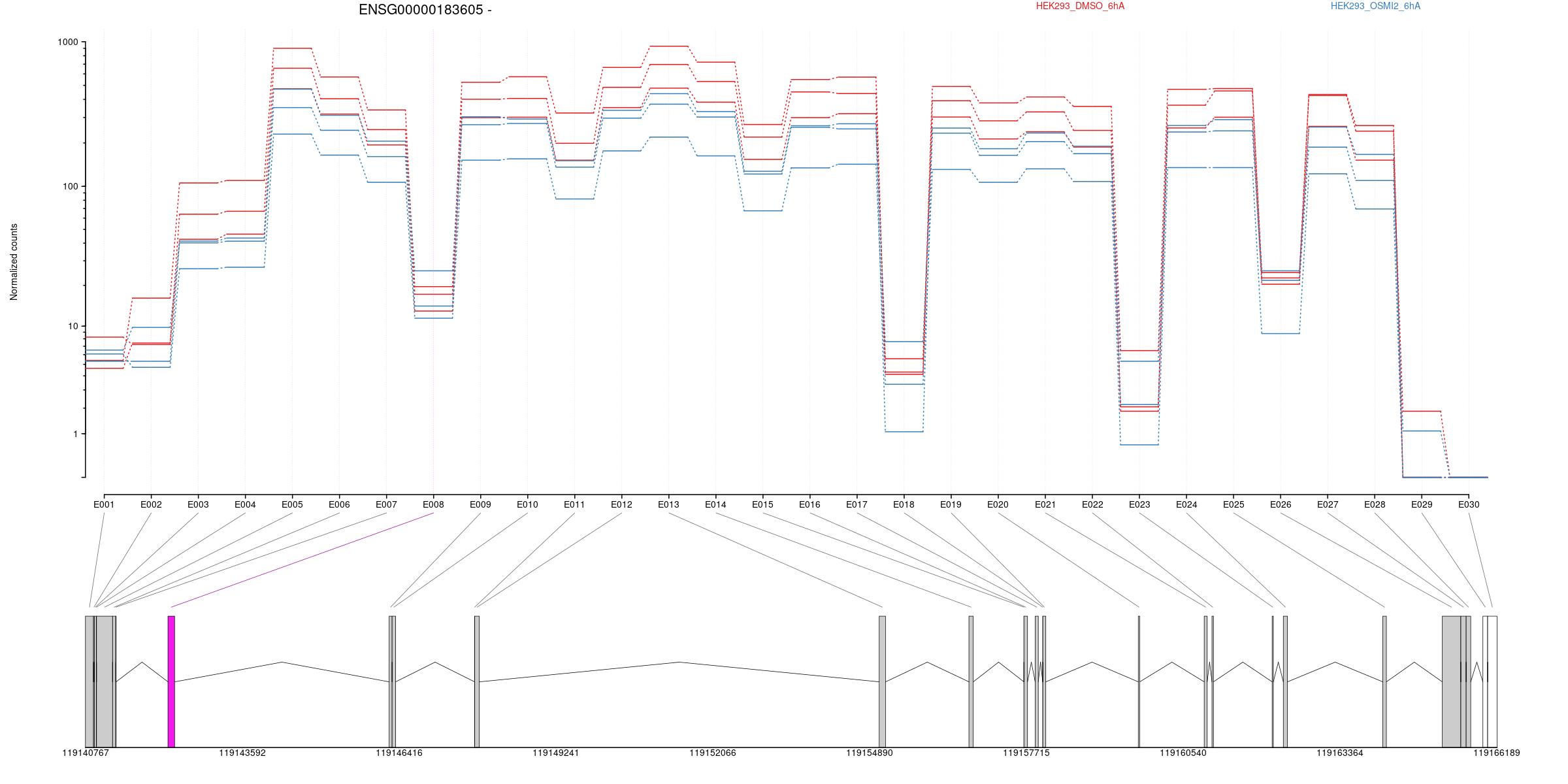Click the 100 y-axis tick label
1568x784 pixels.
pyautogui.click(x=70, y=186)
